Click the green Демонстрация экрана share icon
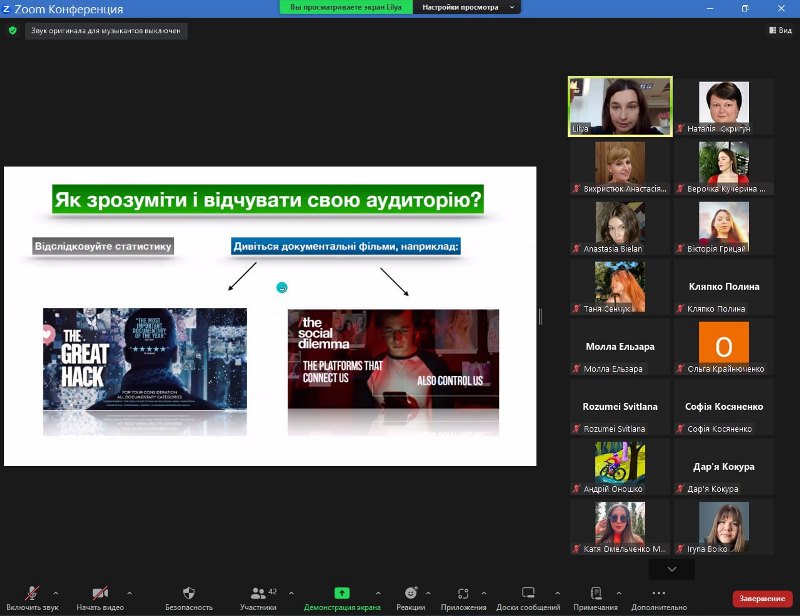Image resolution: width=800 pixels, height=616 pixels. point(342,593)
